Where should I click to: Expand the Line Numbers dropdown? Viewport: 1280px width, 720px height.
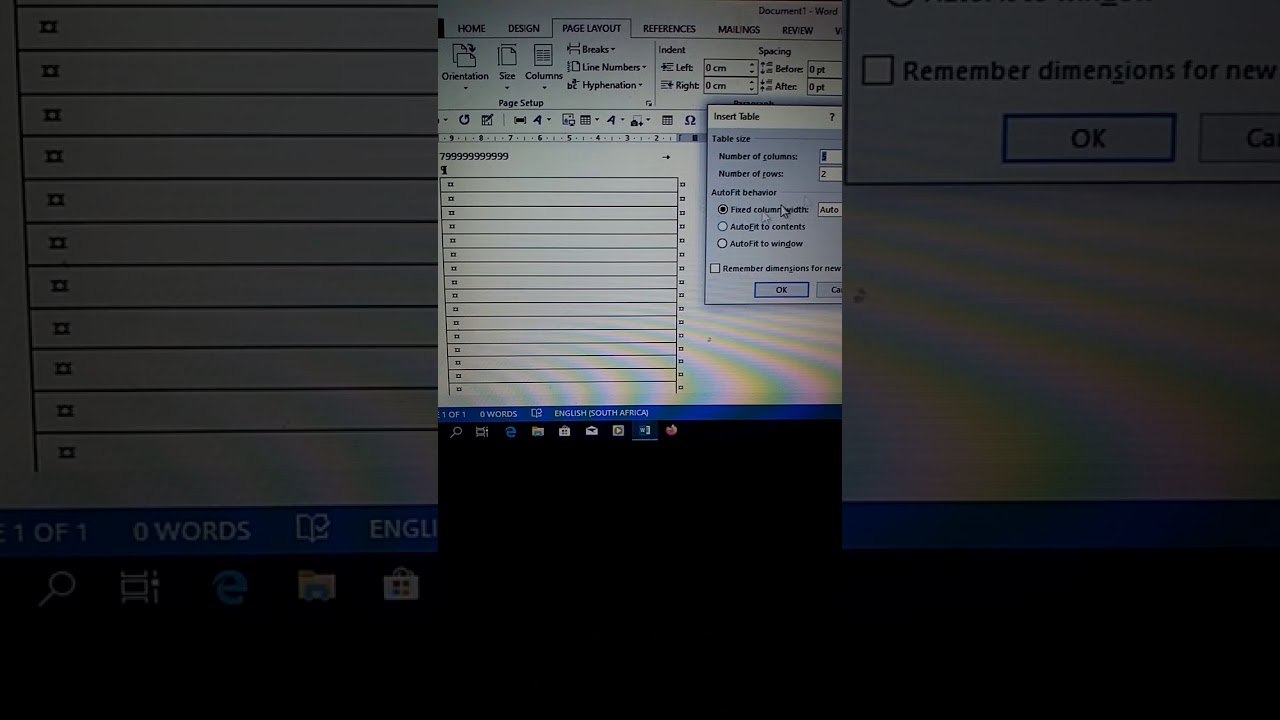pyautogui.click(x=607, y=67)
